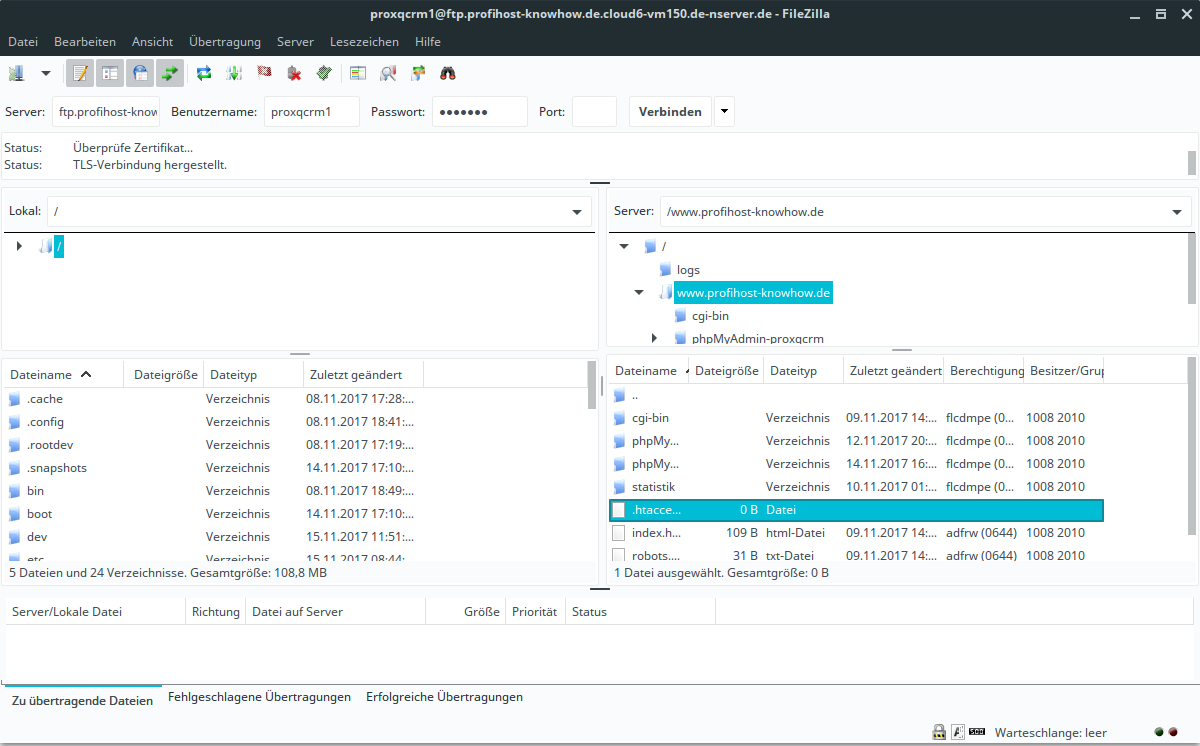Toggle the local directory tree view
Screen dimensions: 1200x746
(x=110, y=73)
